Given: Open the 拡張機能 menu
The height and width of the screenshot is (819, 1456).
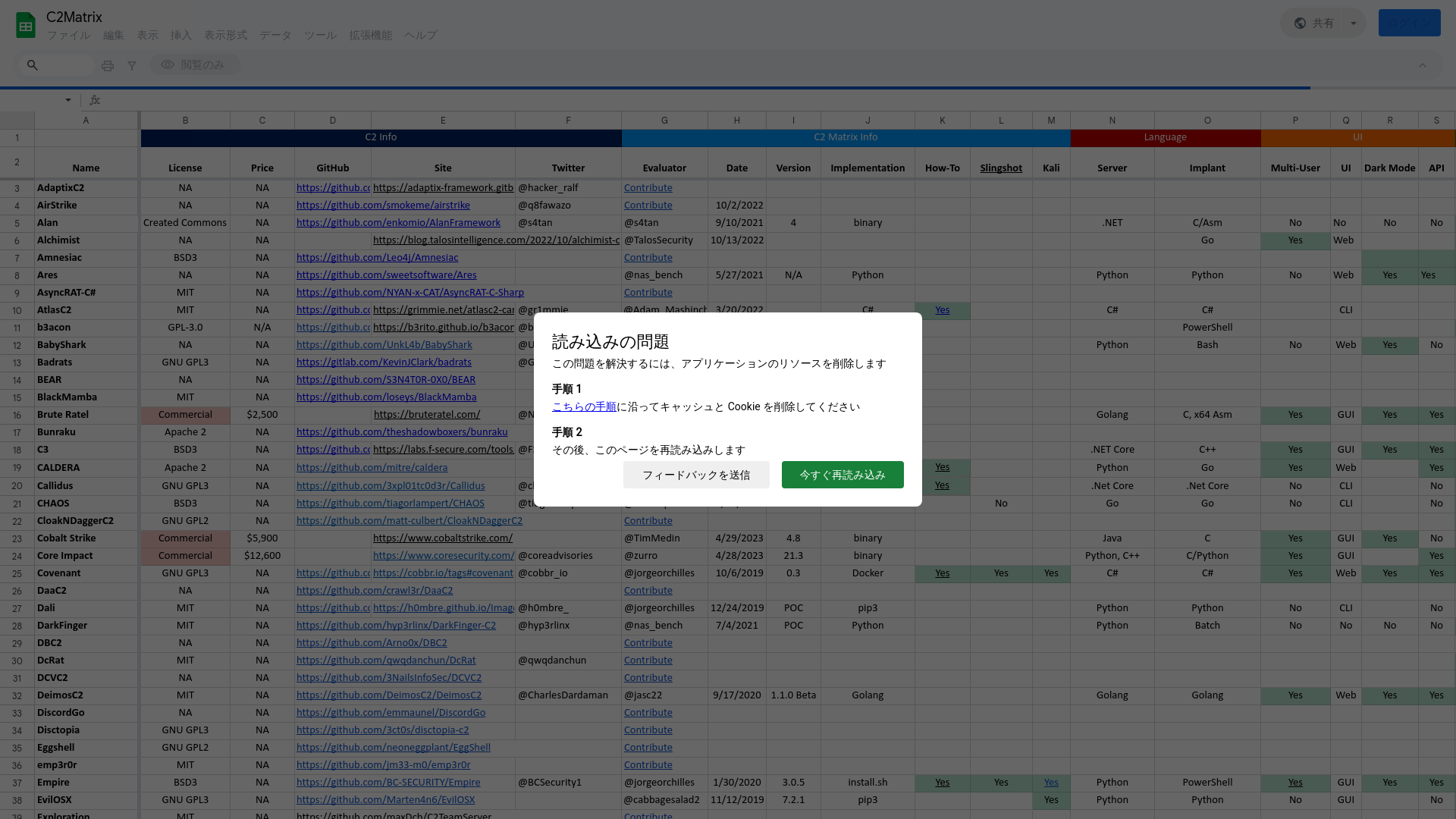Looking at the screenshot, I should point(370,36).
